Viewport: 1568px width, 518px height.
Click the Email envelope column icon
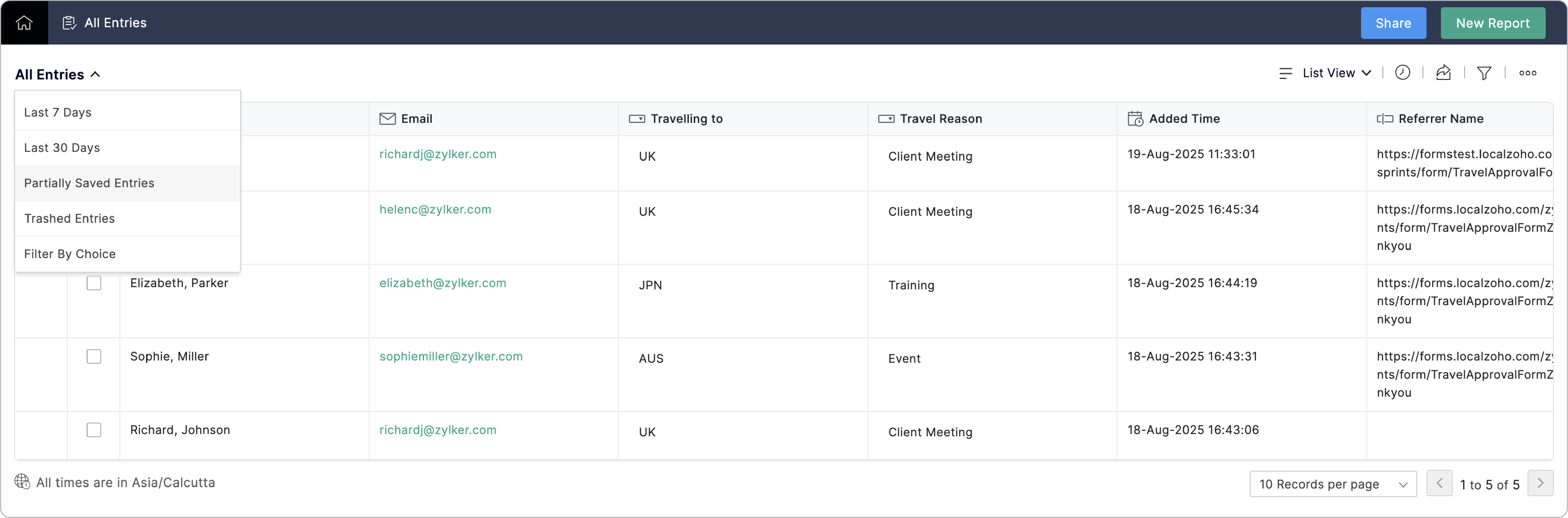coord(387,119)
